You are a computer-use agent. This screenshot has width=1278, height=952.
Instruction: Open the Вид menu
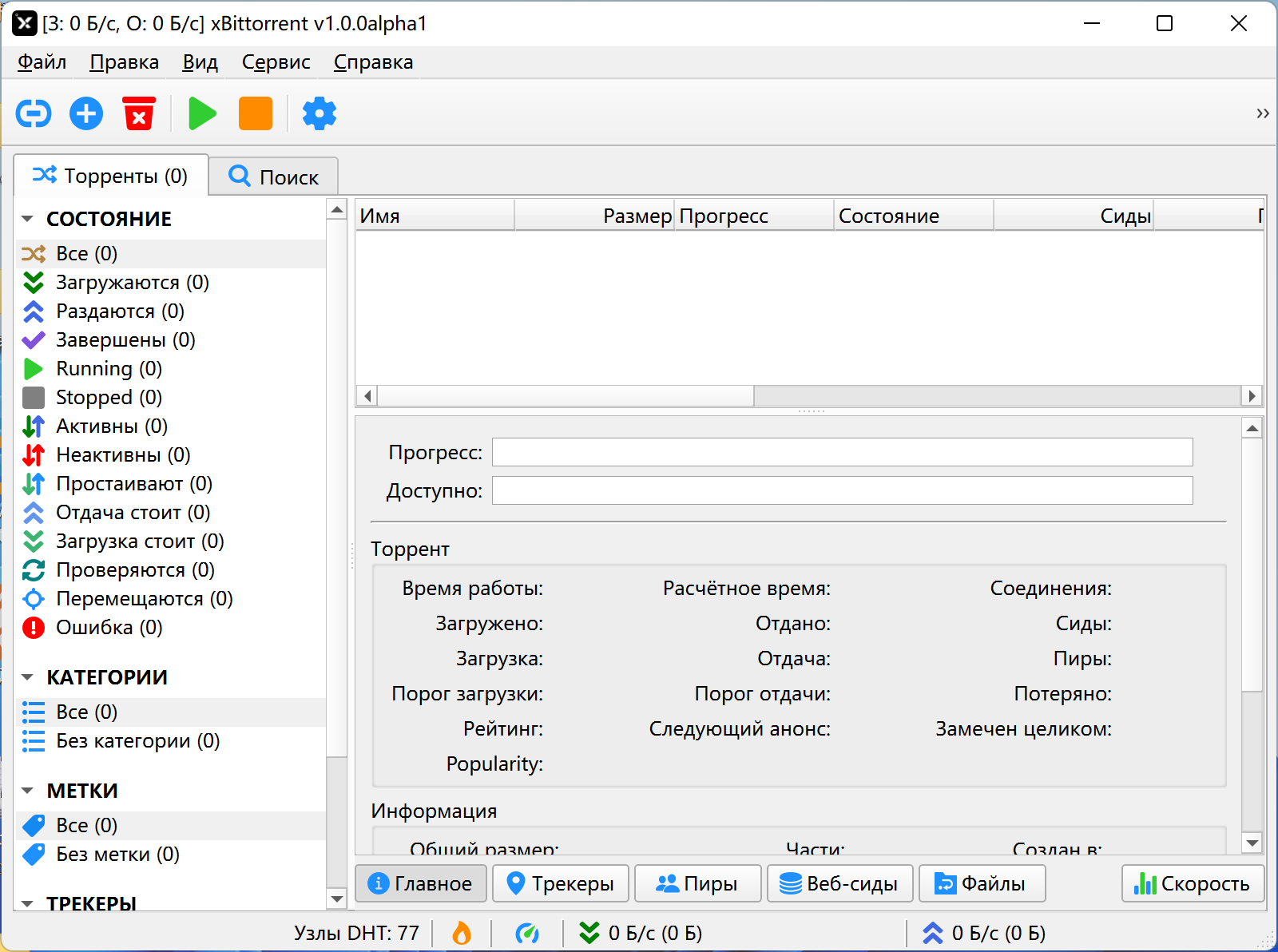click(x=200, y=62)
